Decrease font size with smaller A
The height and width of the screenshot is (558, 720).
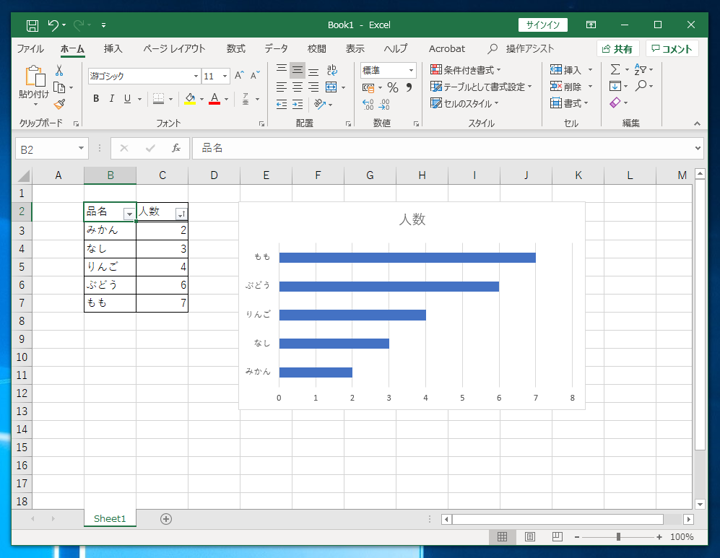[x=255, y=76]
